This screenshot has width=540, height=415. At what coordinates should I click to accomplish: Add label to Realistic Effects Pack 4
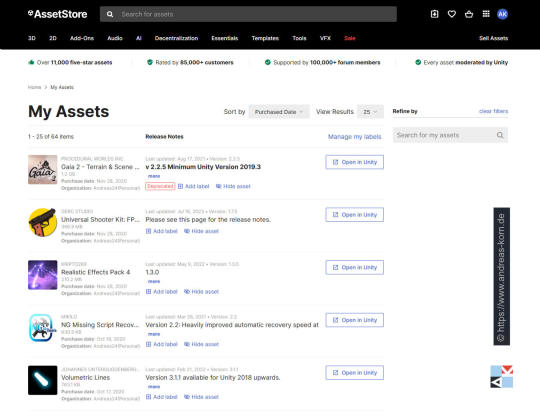tap(162, 292)
